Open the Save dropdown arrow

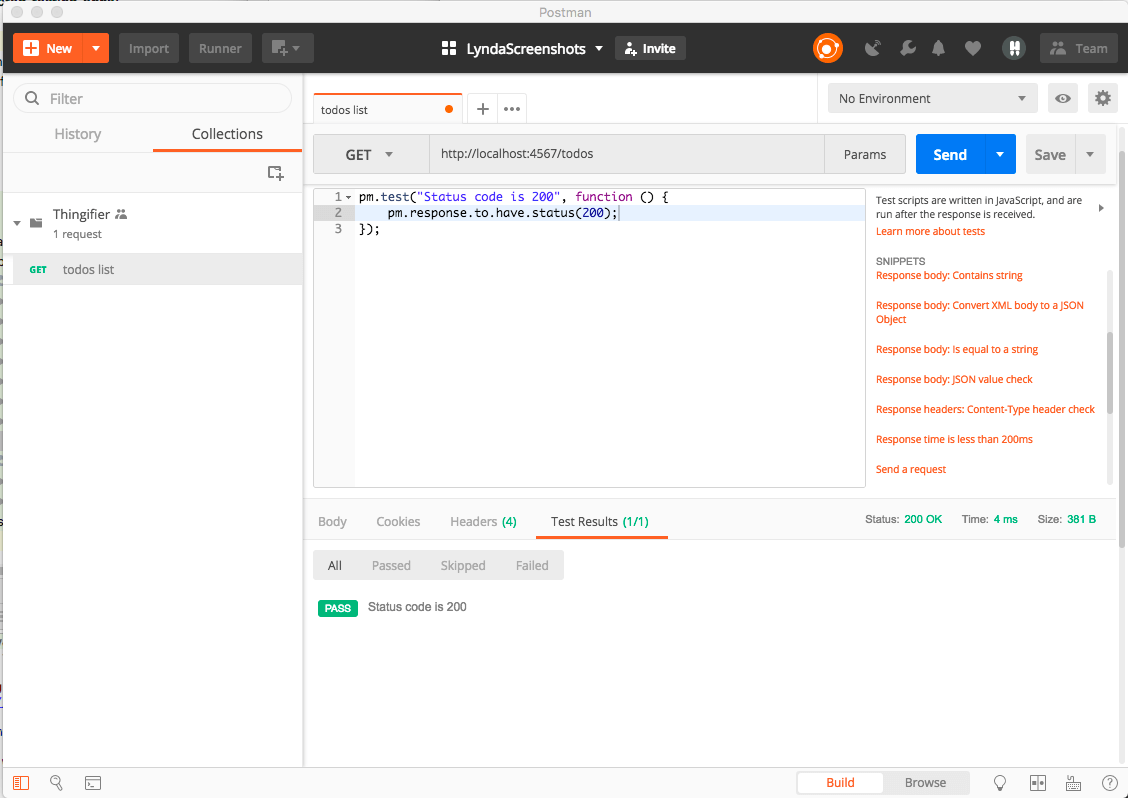(x=1090, y=154)
